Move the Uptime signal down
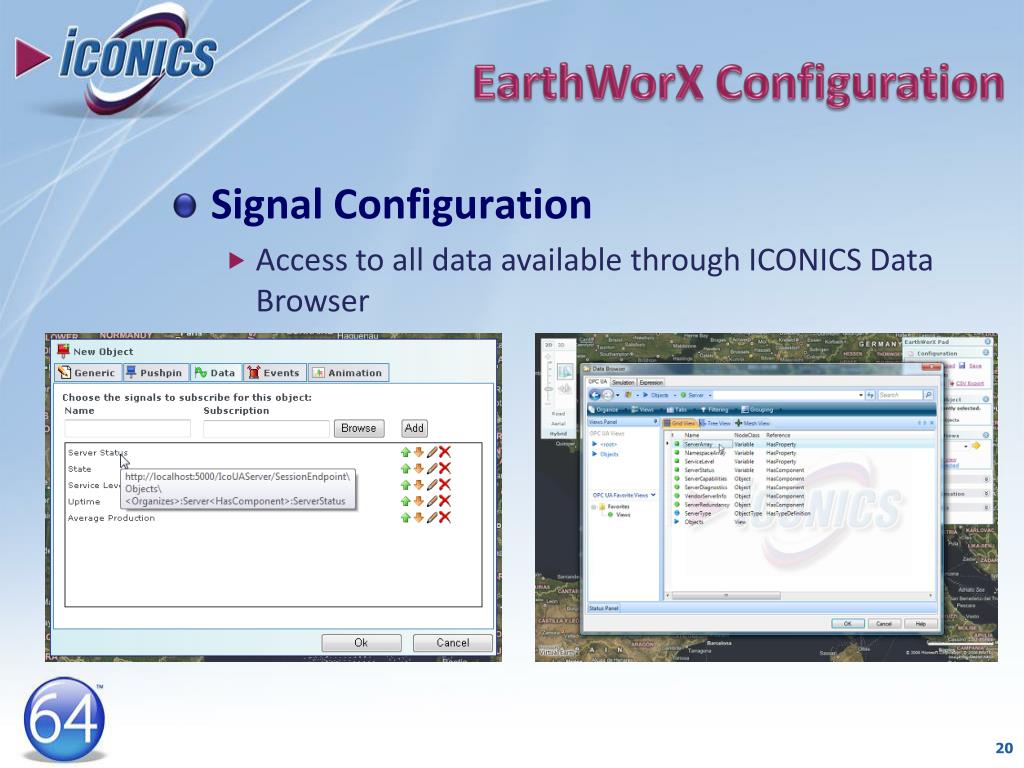The image size is (1024, 768). pyautogui.click(x=419, y=501)
